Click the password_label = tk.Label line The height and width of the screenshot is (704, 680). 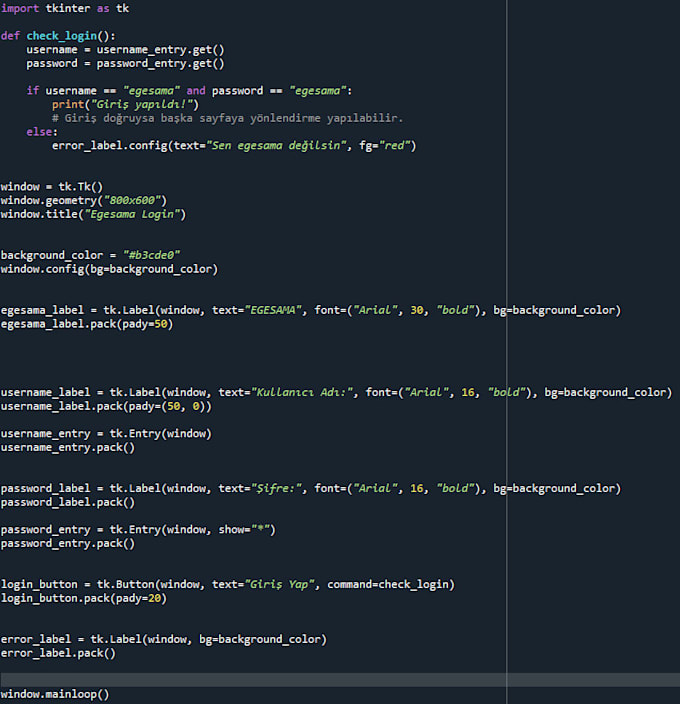[311, 488]
